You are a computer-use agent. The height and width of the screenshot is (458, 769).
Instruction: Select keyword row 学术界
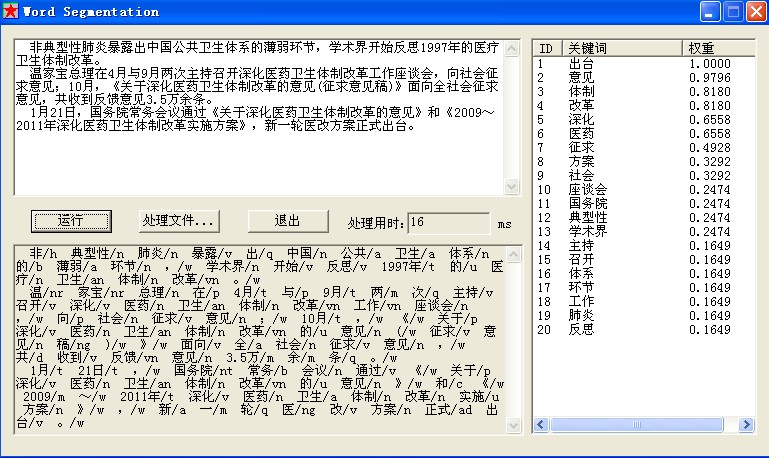pos(644,231)
